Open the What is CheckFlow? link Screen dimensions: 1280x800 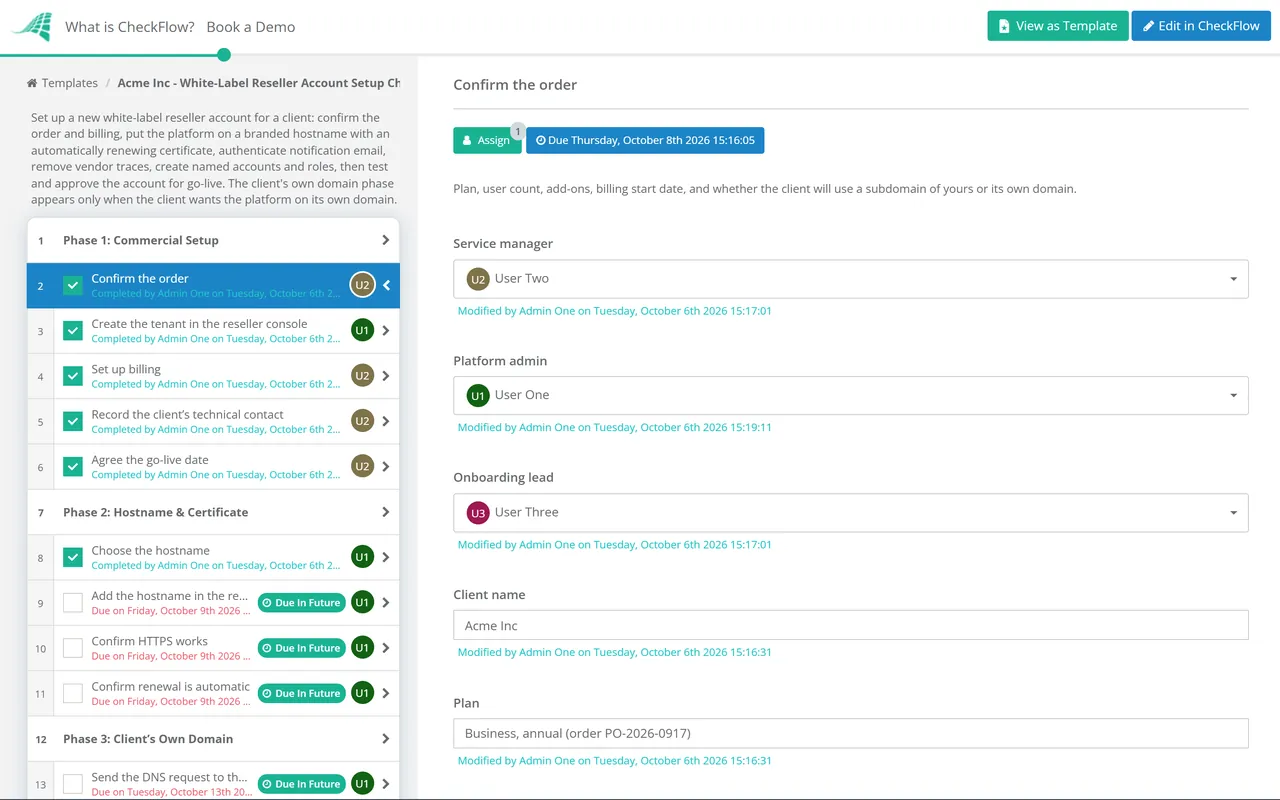pyautogui.click(x=130, y=27)
